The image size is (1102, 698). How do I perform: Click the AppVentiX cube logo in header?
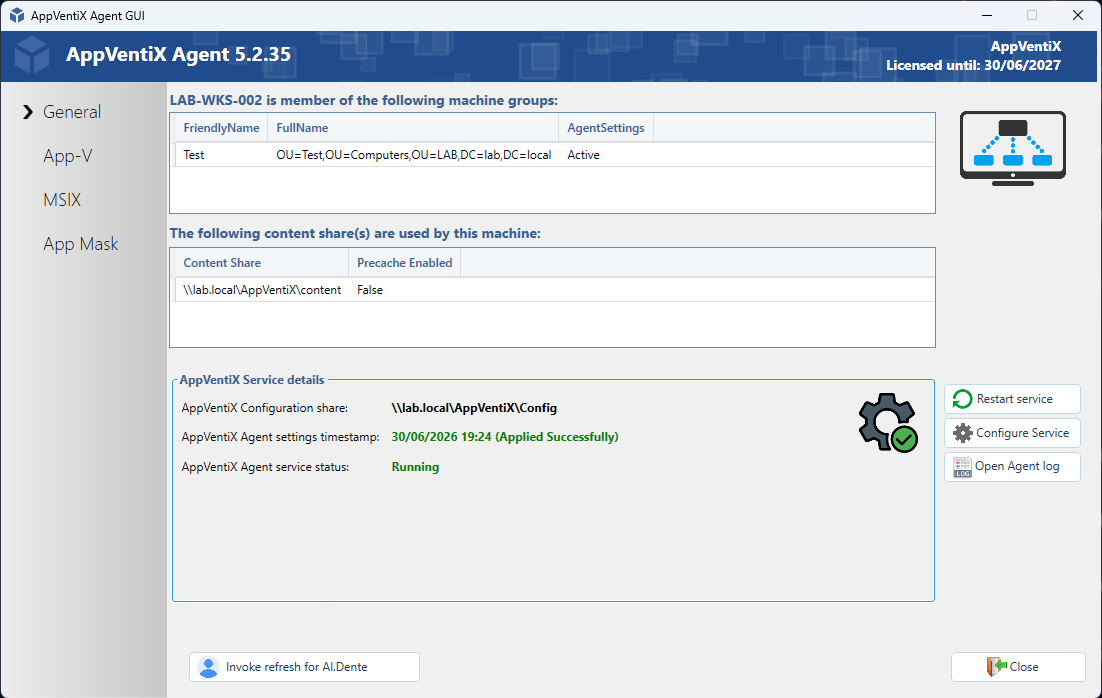tap(32, 55)
